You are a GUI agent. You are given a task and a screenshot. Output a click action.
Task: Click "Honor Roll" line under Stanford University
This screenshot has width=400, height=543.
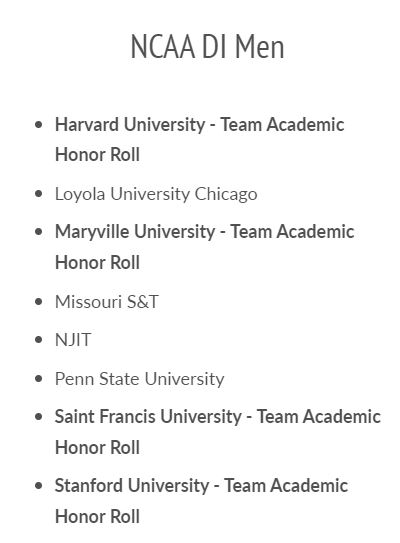pos(97,516)
